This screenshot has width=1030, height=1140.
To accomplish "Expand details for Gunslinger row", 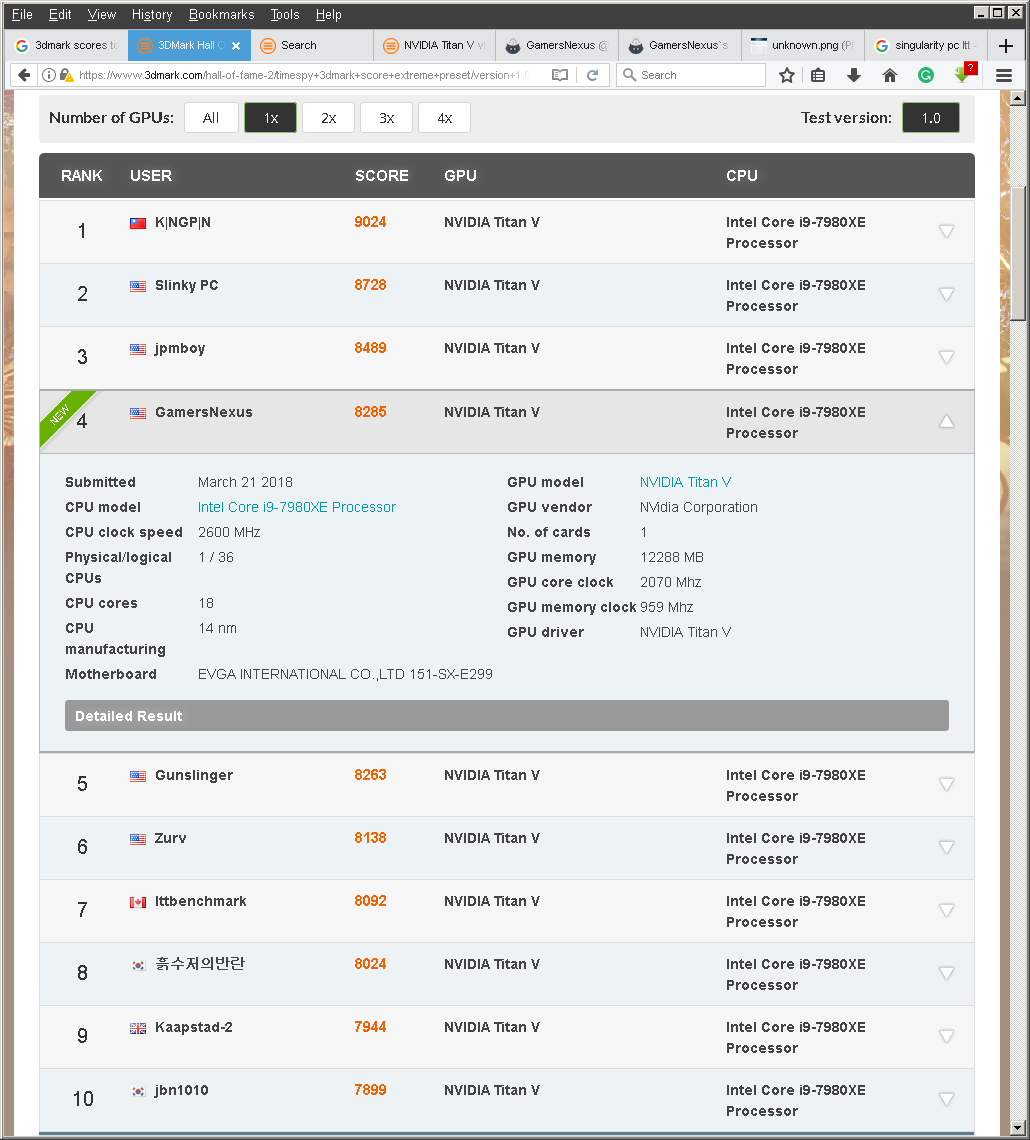I will (946, 784).
